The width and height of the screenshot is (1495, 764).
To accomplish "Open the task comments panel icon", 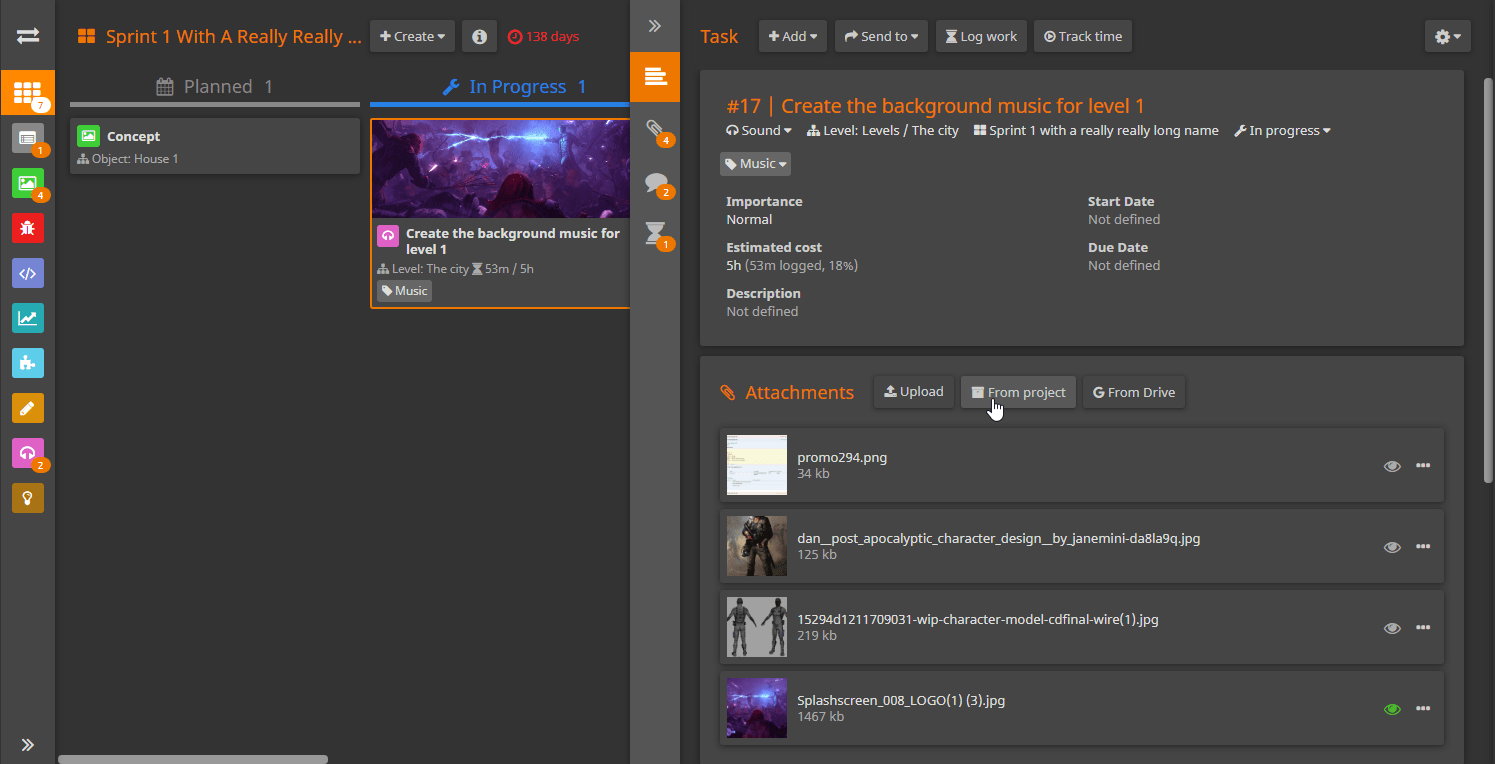I will point(655,183).
